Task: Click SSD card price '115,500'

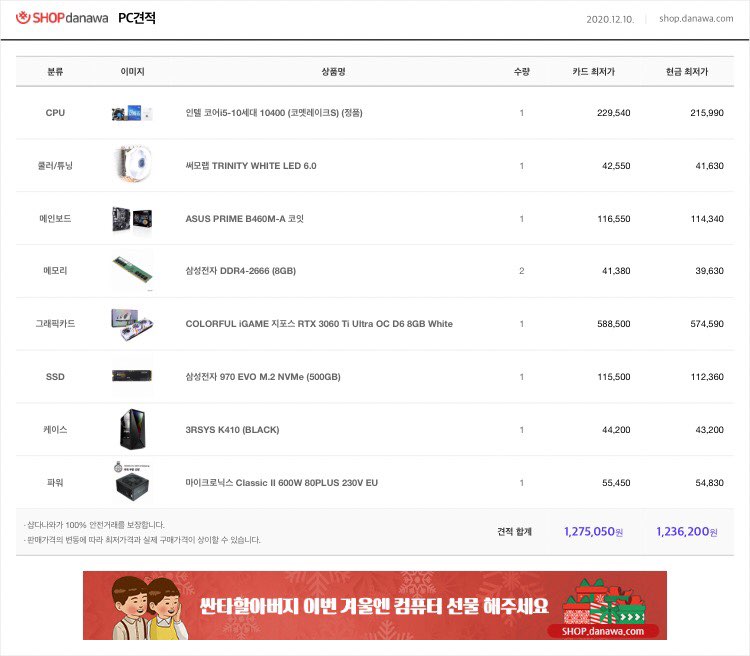Action: pyautogui.click(x=614, y=377)
